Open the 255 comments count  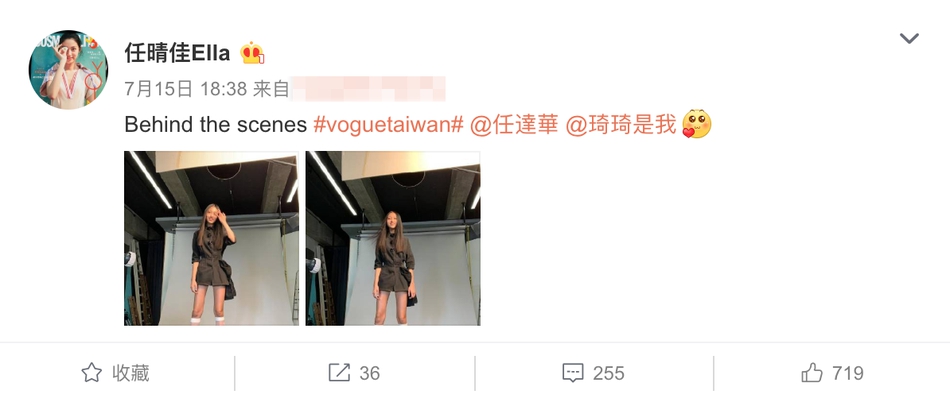608,373
